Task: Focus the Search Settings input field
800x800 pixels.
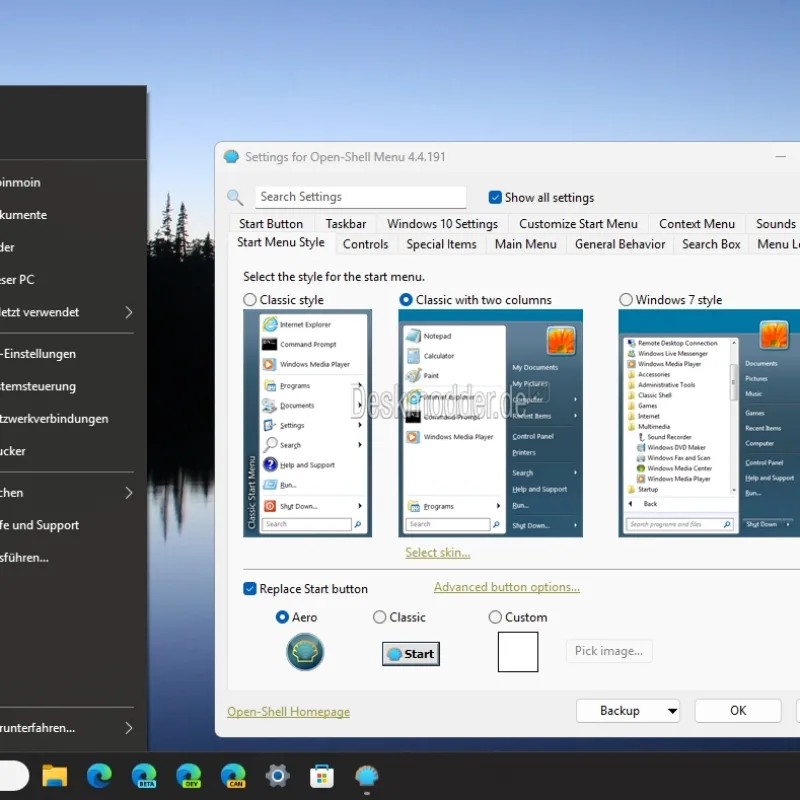Action: tap(360, 197)
